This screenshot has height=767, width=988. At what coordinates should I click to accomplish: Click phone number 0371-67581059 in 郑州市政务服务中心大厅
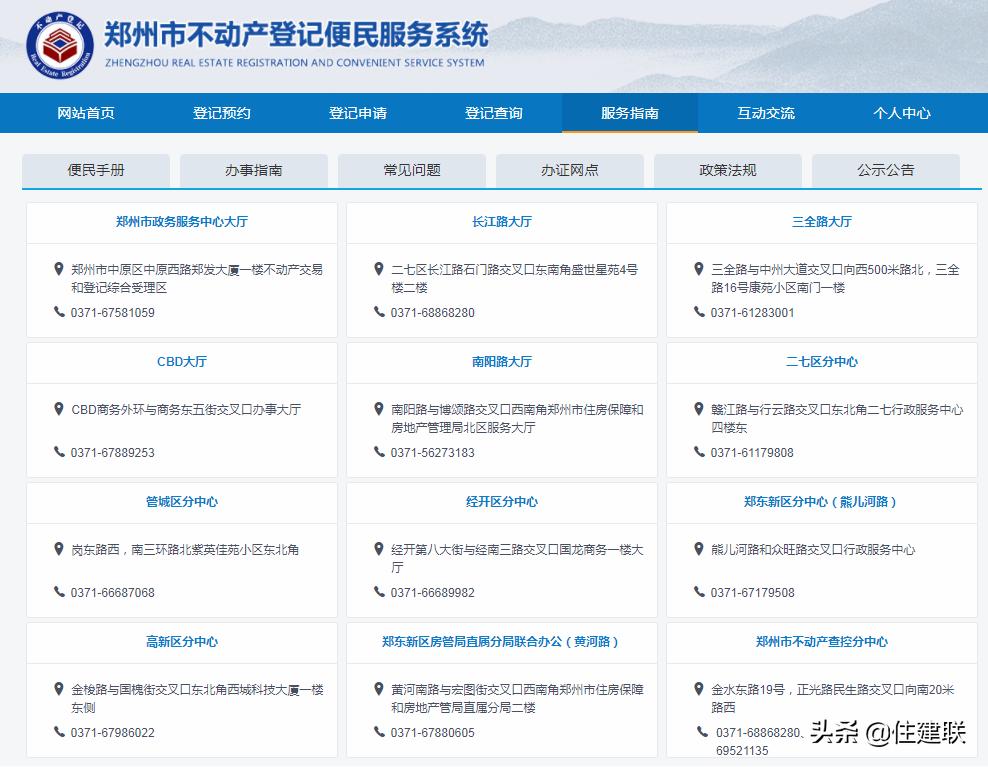pos(113,313)
